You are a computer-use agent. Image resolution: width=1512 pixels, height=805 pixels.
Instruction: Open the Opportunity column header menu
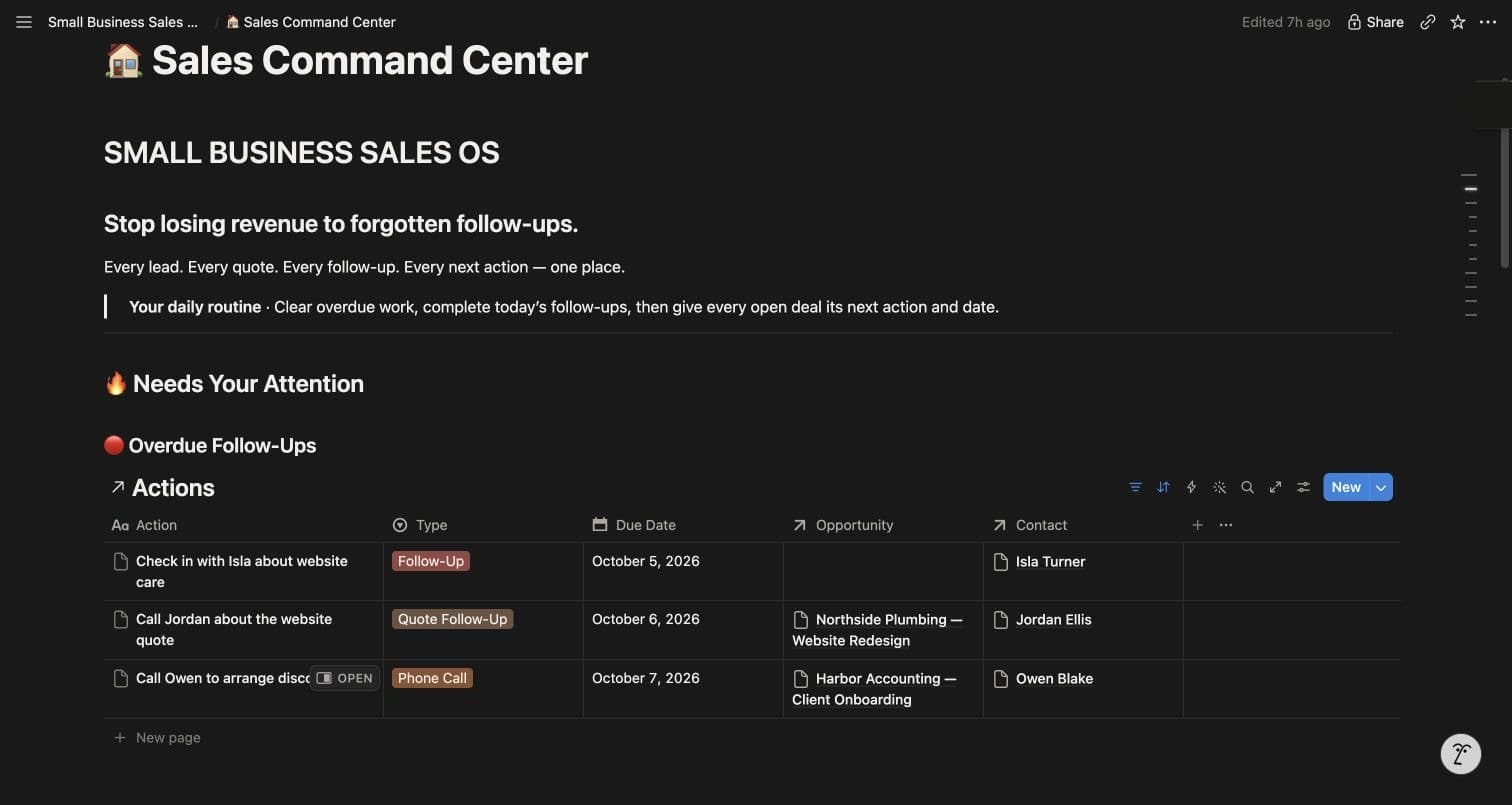884,525
